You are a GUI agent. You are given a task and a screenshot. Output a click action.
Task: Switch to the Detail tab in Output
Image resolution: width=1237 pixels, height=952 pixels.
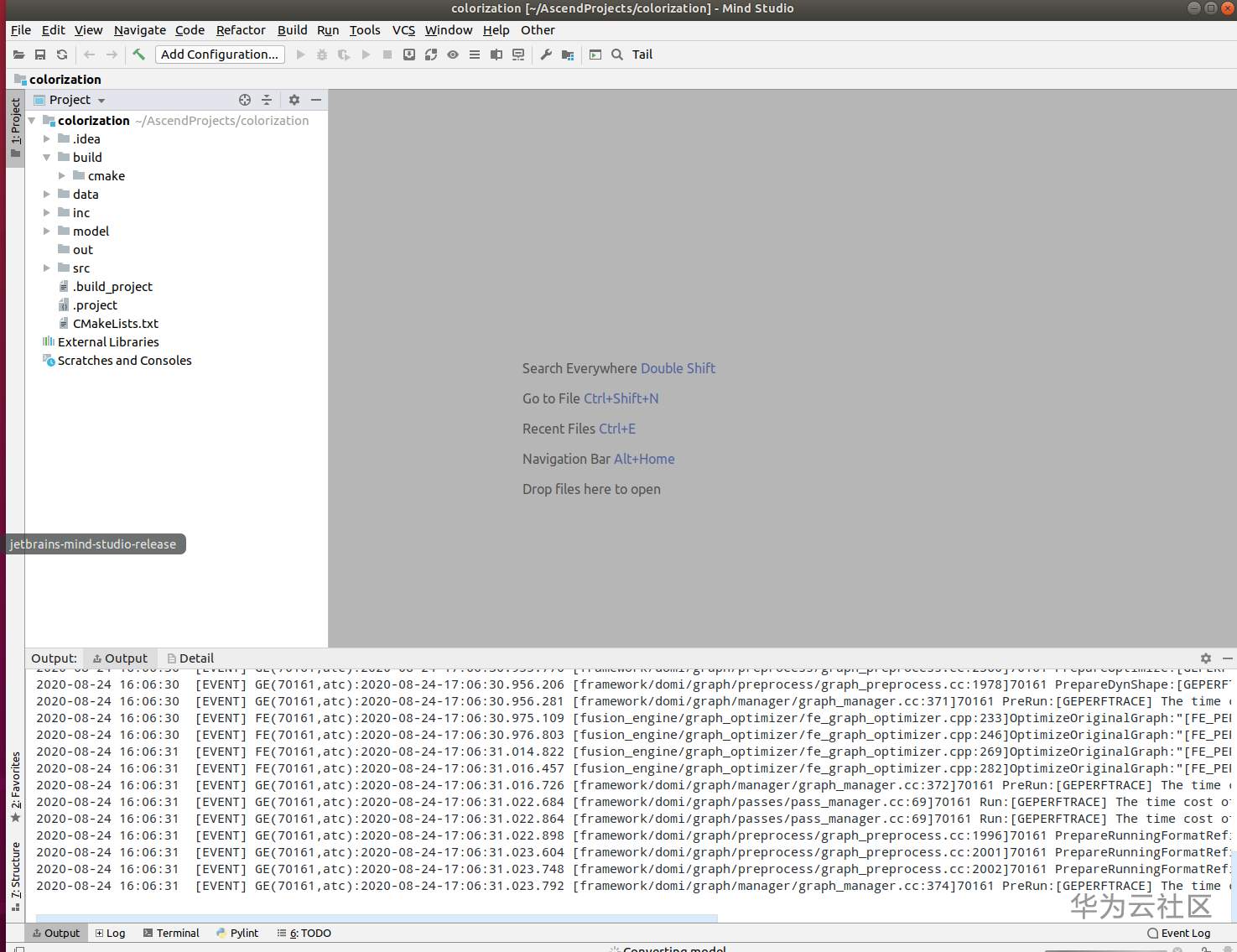190,658
